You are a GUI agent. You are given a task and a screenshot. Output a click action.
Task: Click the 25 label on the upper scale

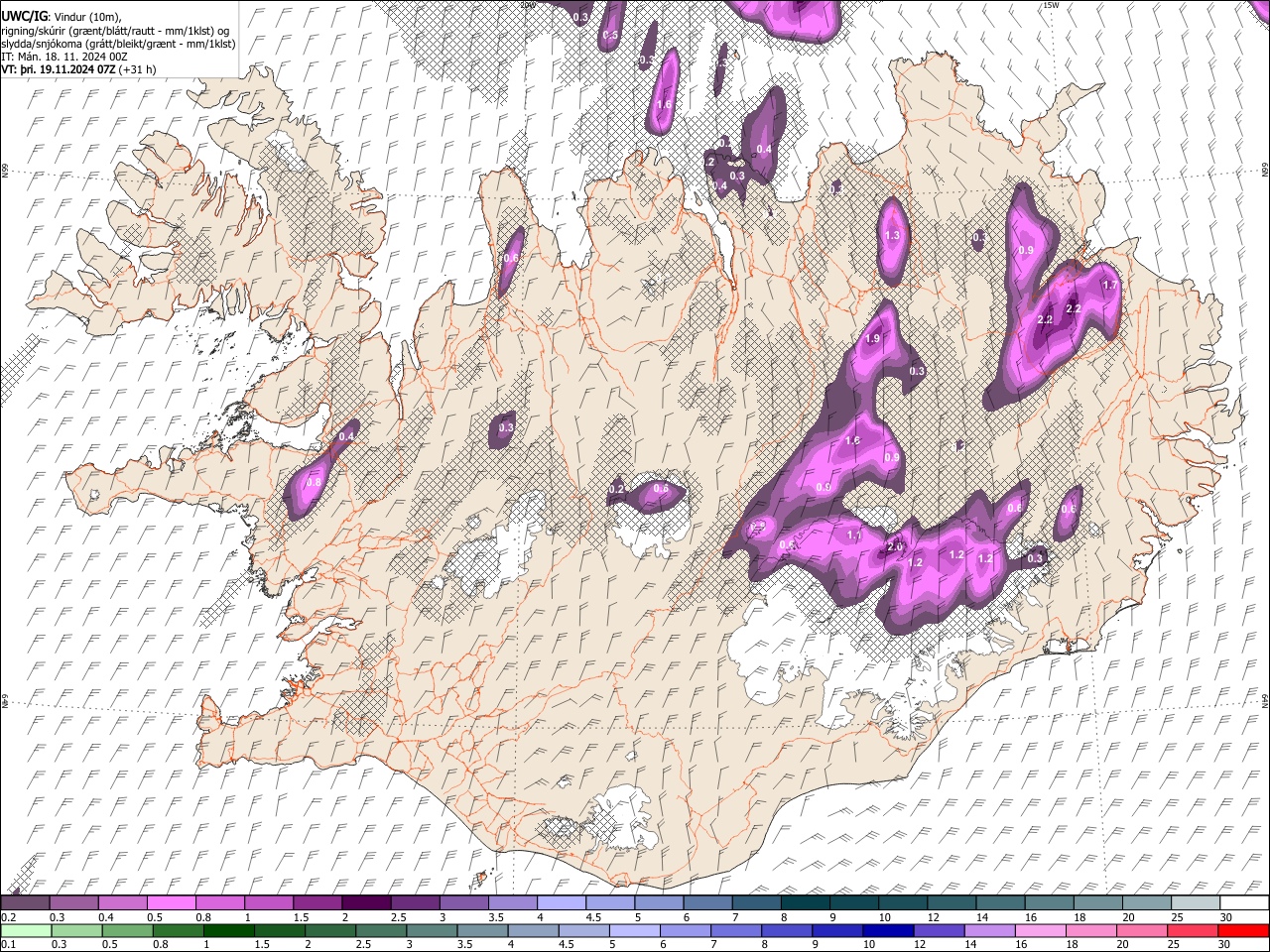point(1177,917)
